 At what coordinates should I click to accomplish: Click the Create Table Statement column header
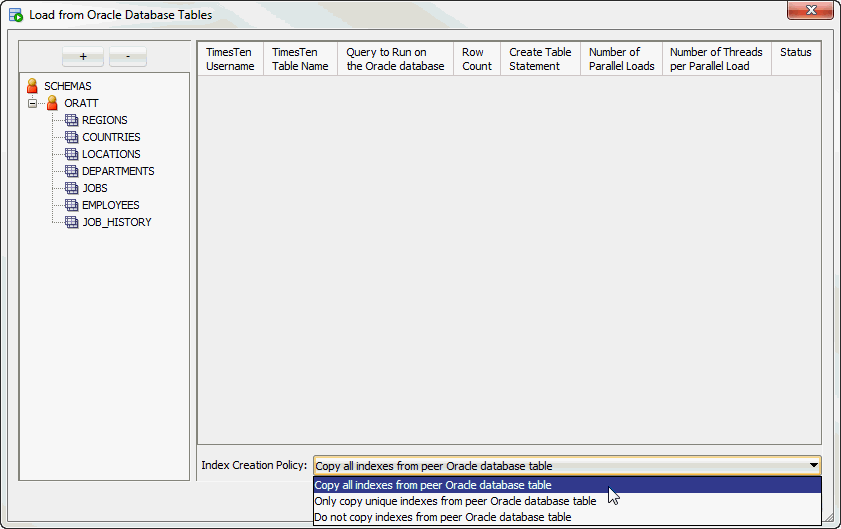pyautogui.click(x=540, y=59)
